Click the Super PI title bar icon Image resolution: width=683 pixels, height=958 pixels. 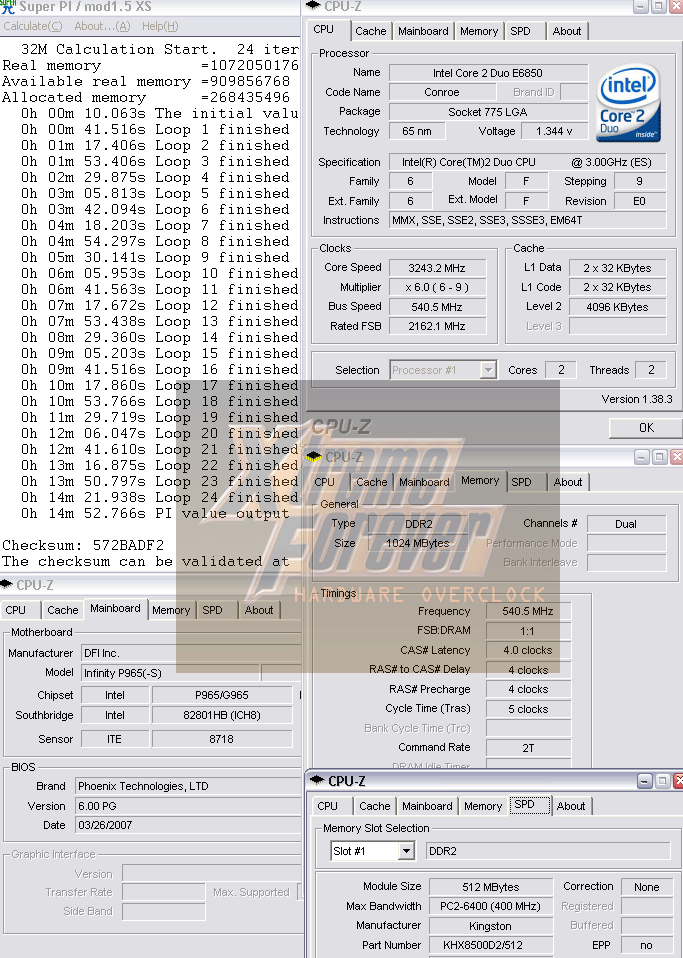pyautogui.click(x=8, y=7)
